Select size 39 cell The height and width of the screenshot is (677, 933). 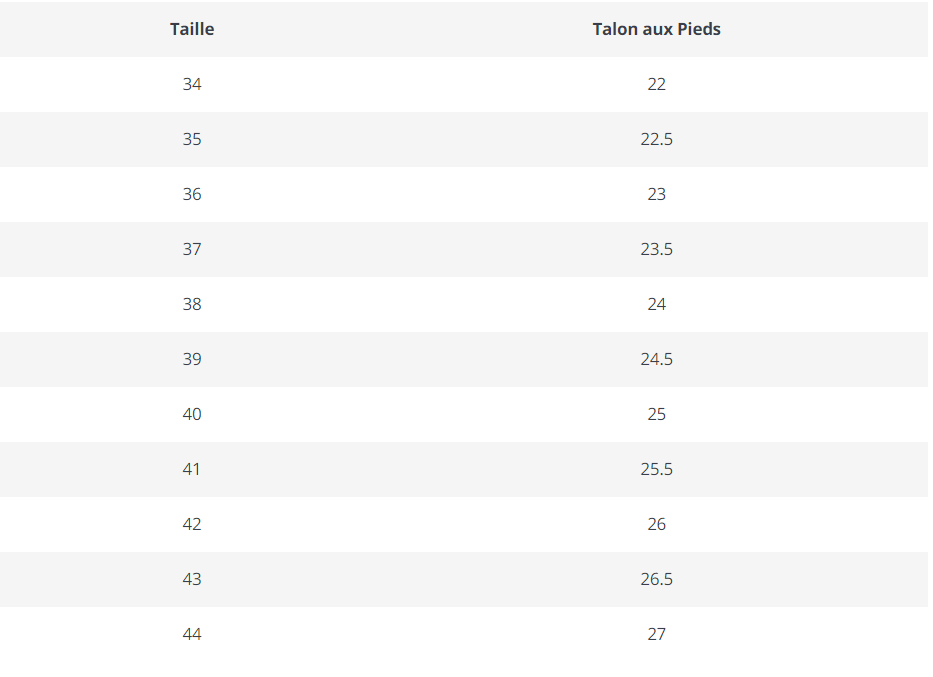click(192, 359)
